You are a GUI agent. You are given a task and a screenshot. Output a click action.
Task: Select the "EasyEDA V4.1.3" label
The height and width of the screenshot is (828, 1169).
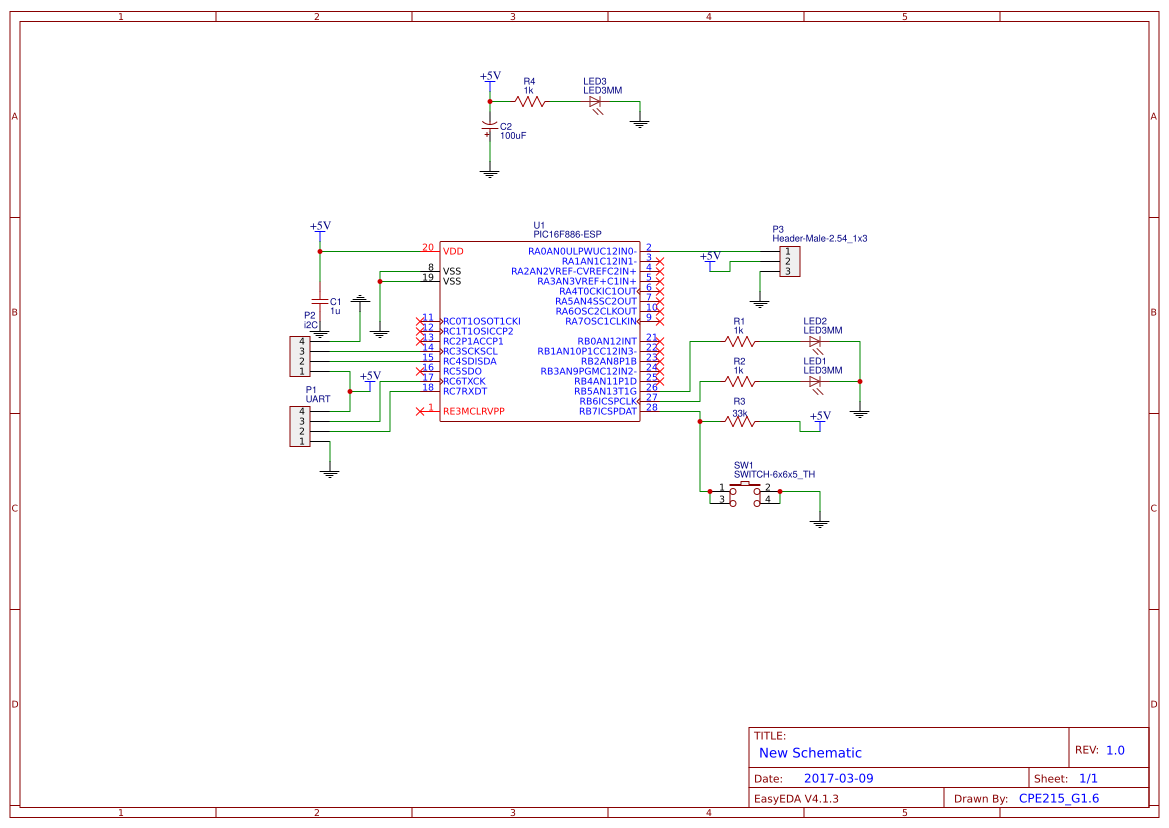point(796,798)
